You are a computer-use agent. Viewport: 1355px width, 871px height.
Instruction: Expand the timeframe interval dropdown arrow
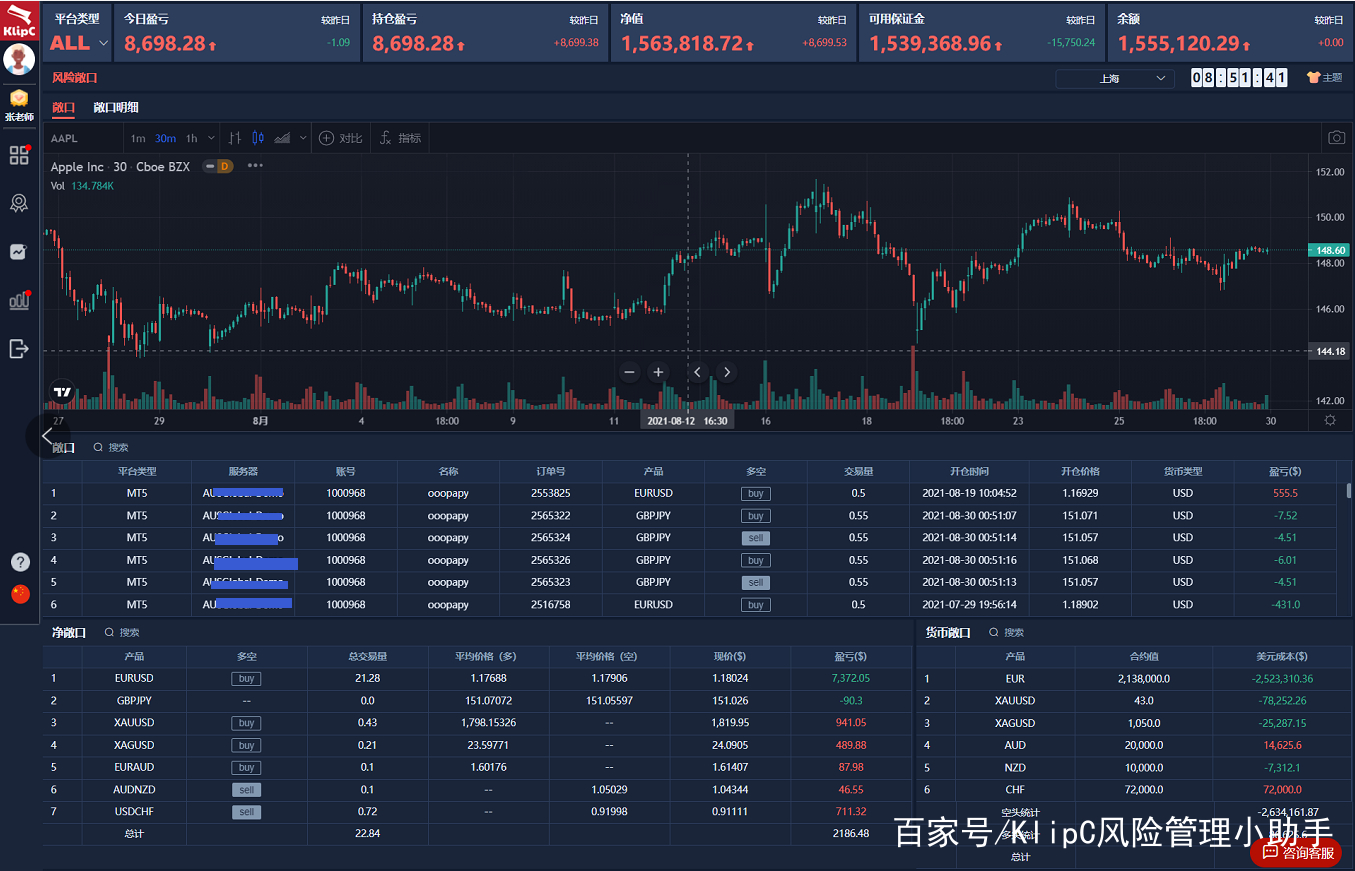tap(210, 138)
